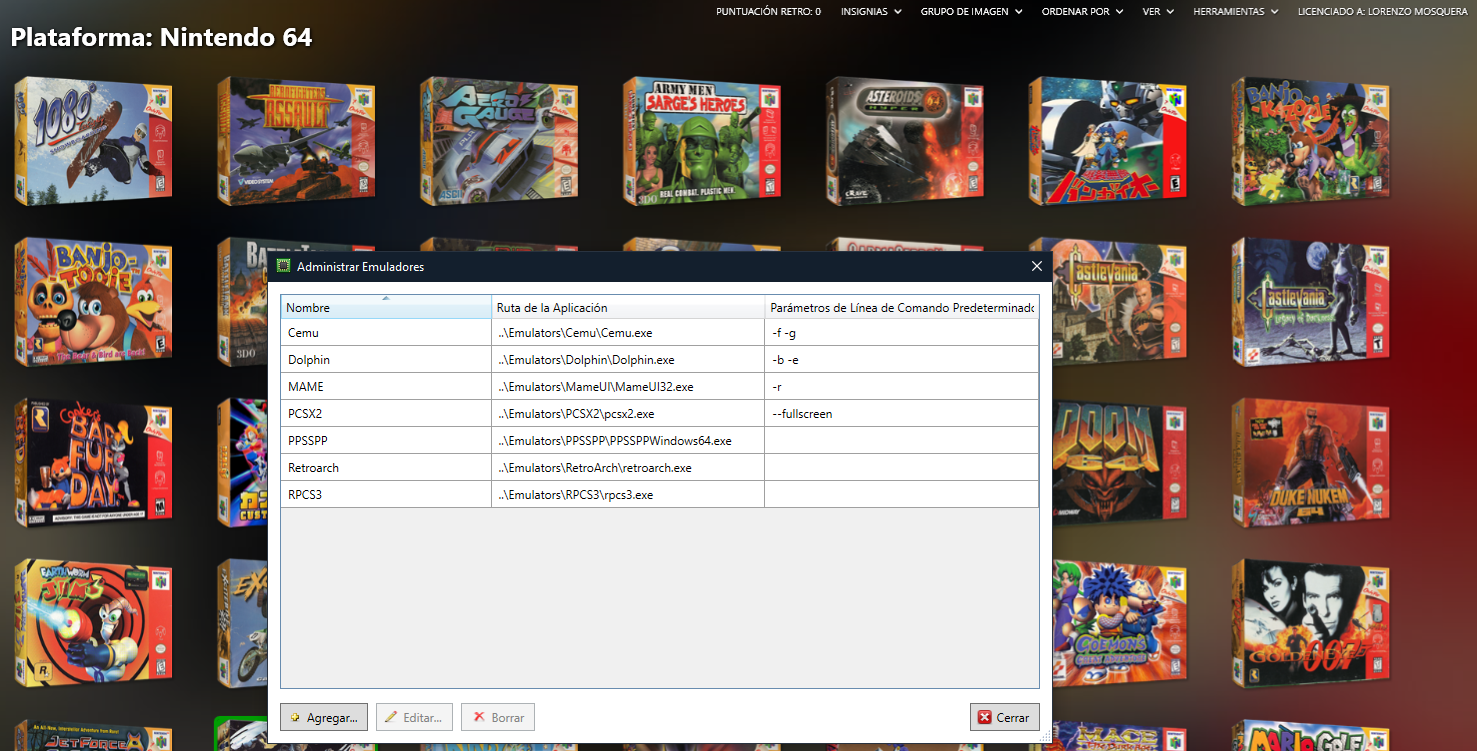Screen dimensions: 1477x751
Task: Select the Asteroids Hyper 64 box art
Action: point(905,142)
